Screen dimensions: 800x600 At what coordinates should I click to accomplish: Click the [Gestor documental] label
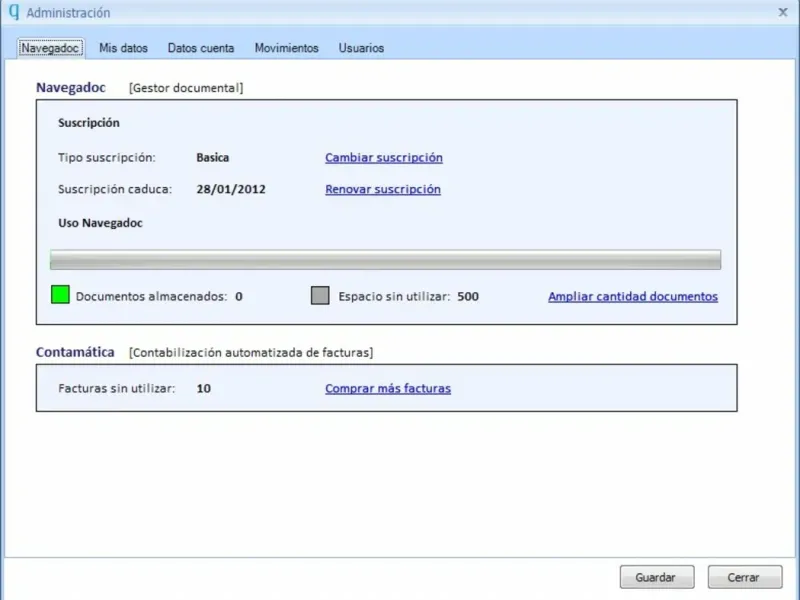point(186,88)
